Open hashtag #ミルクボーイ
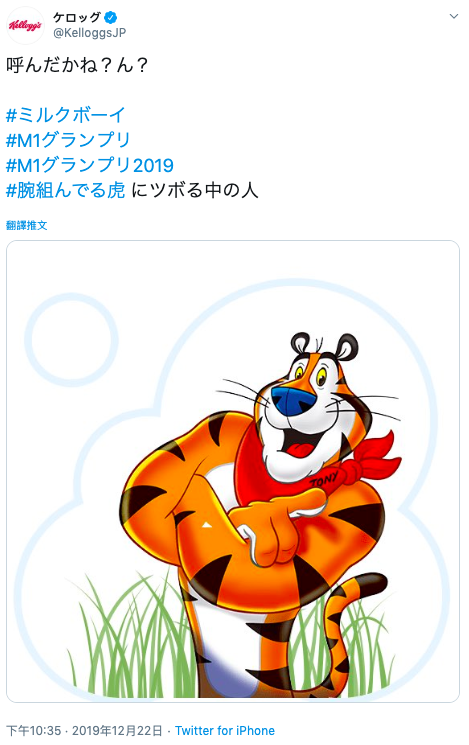469x745 pixels. click(66, 115)
